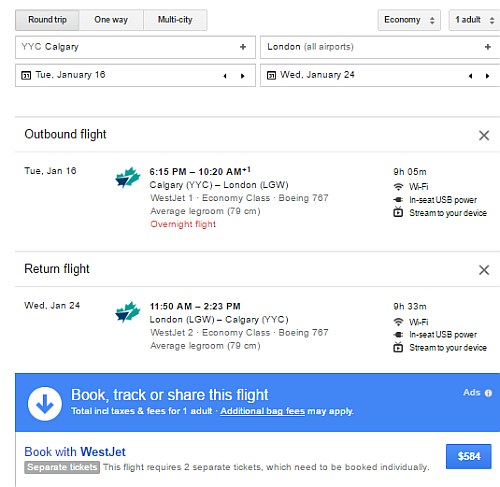This screenshot has height=487, width=500.
Task: Add another origin with Calgary plus icon
Action: (243, 47)
